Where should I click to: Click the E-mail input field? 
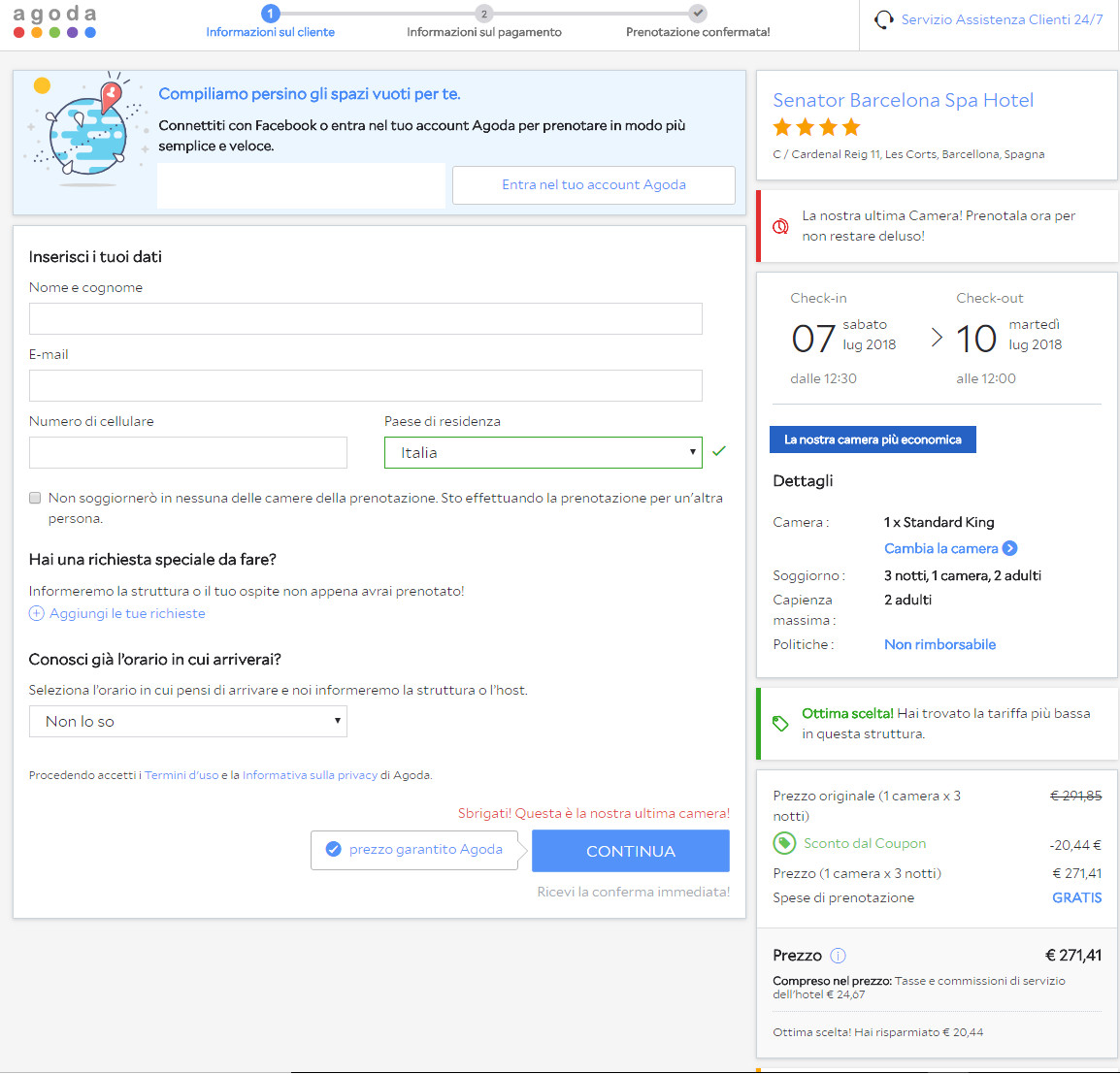click(x=366, y=385)
